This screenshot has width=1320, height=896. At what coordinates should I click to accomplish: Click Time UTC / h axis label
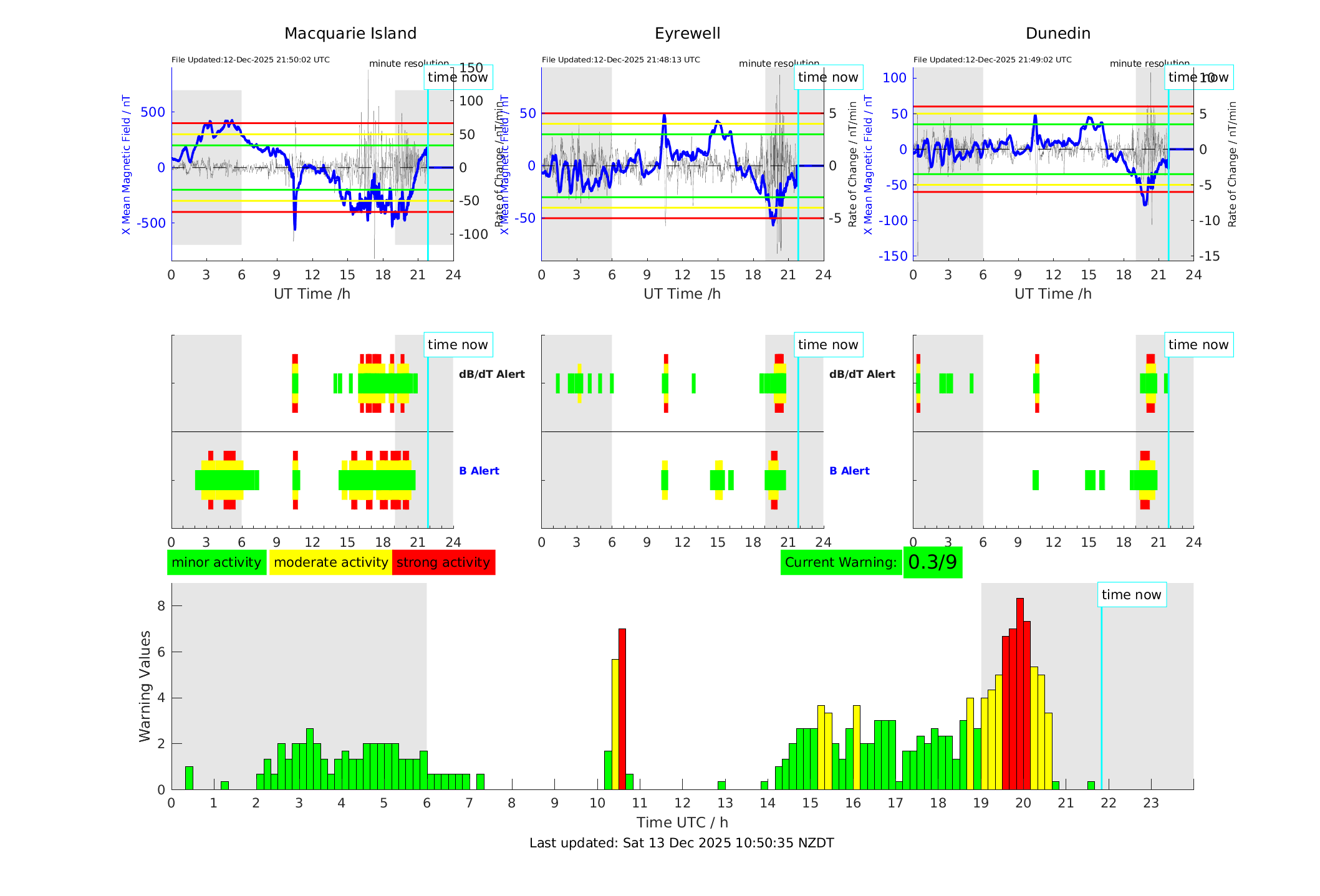click(x=682, y=822)
